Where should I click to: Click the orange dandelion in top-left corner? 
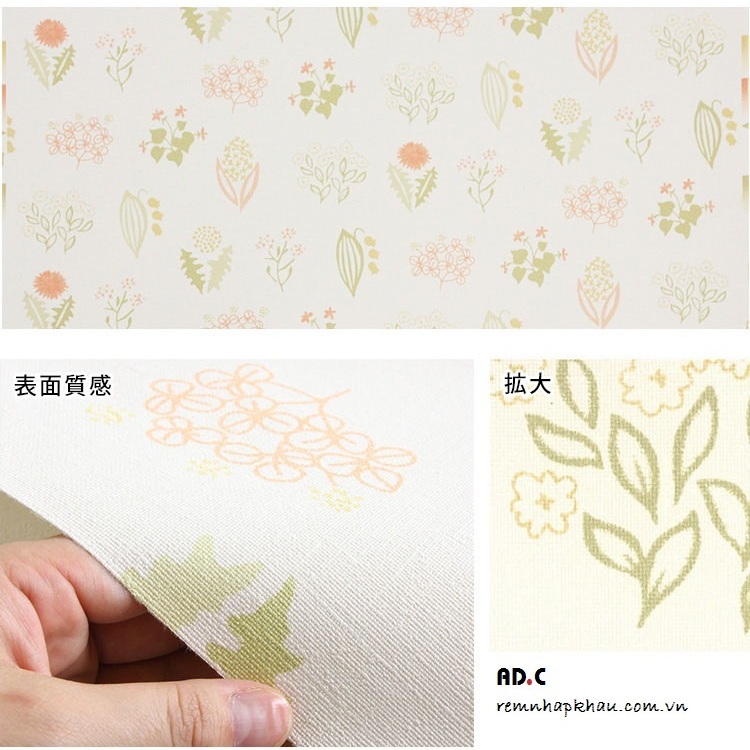51,32
